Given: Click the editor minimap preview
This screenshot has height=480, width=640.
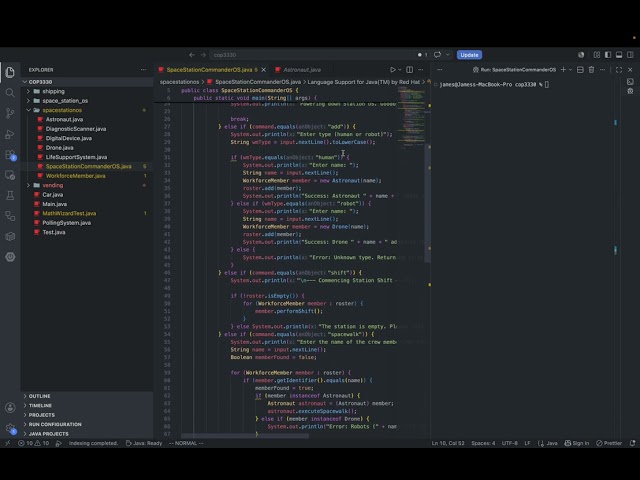Looking at the screenshot, I should 411,118.
